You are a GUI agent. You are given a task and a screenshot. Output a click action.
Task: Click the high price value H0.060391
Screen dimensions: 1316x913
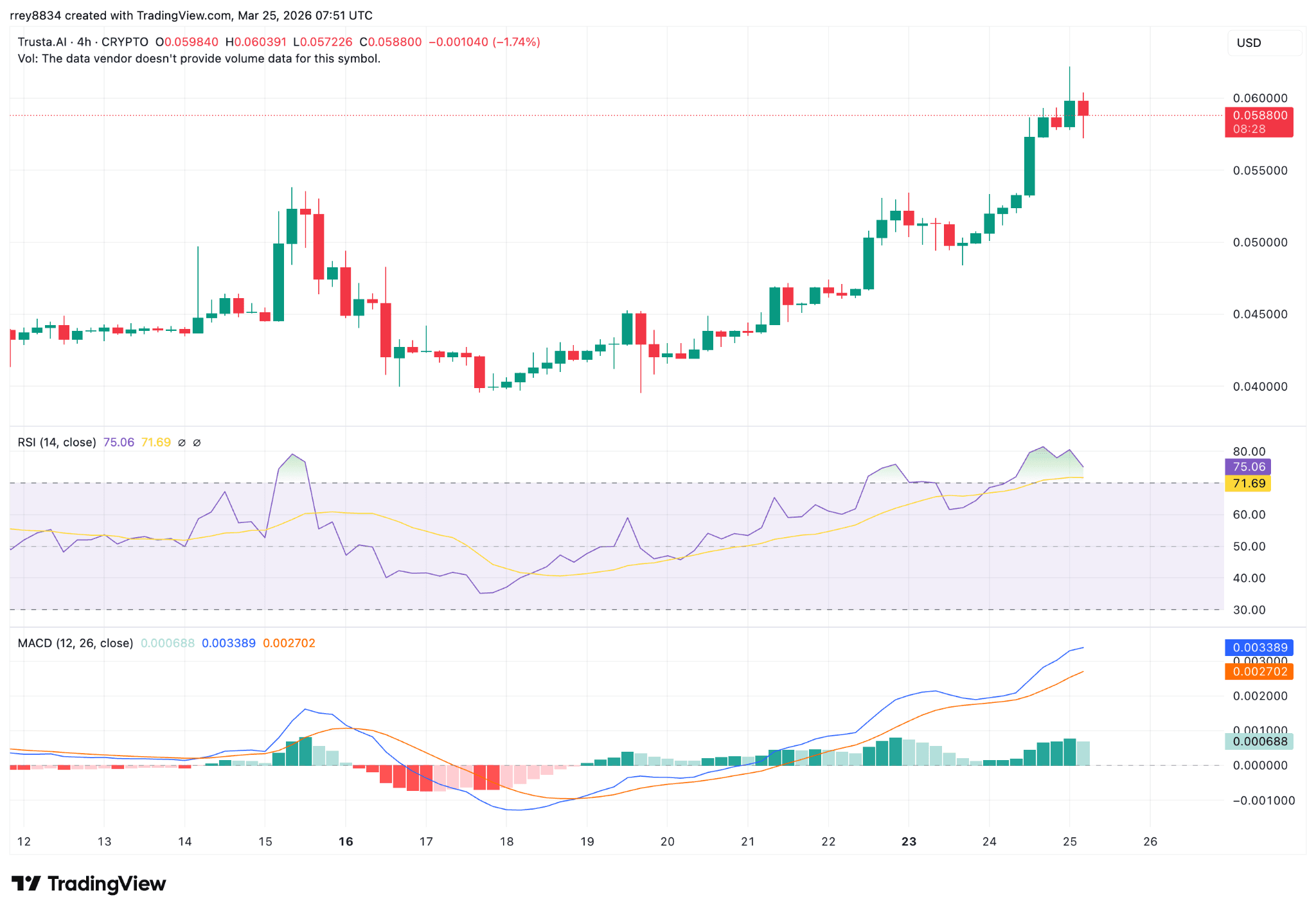tap(256, 42)
